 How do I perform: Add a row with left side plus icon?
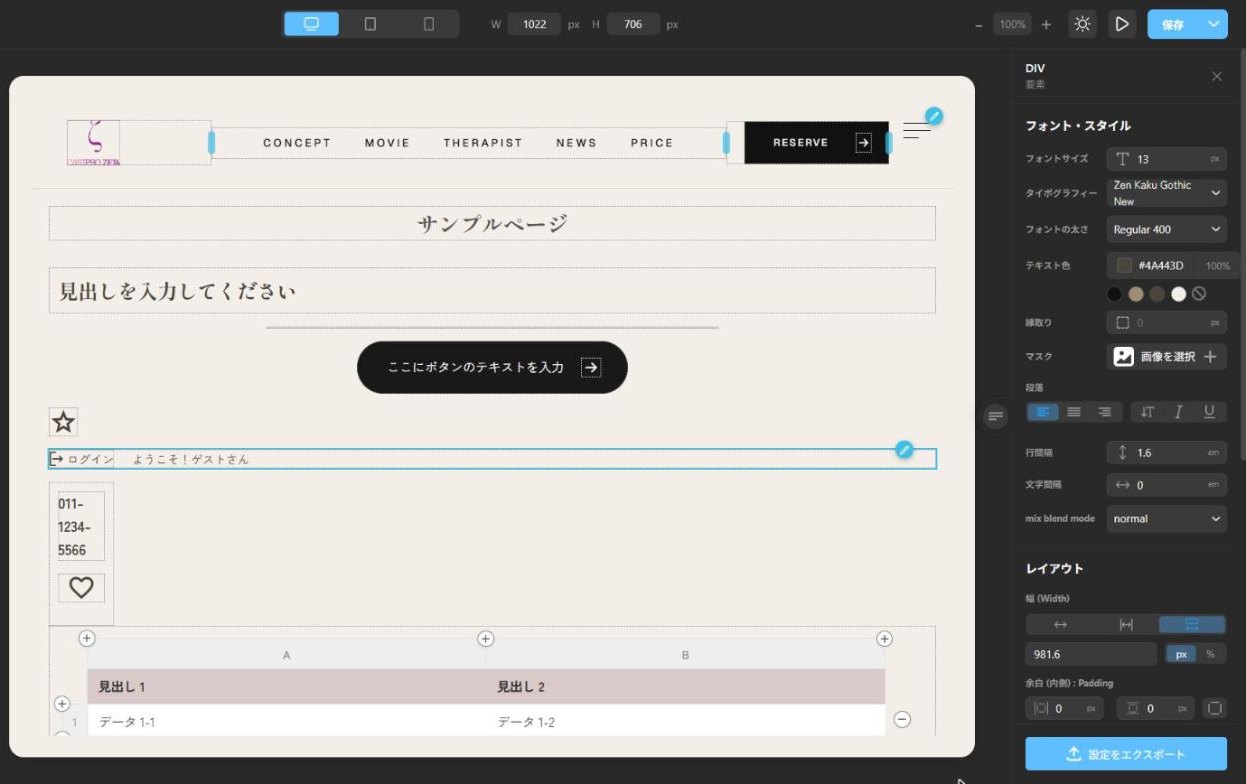(62, 704)
